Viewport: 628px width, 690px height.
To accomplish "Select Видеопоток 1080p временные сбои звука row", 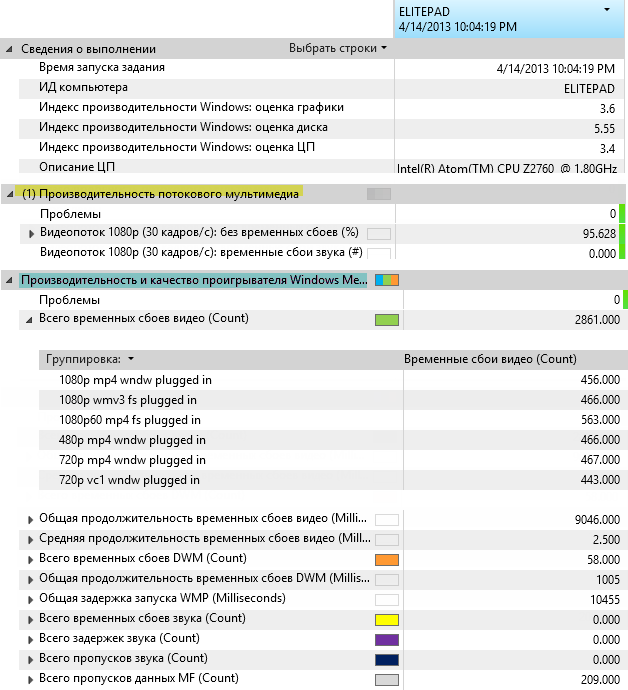I will pos(321,253).
